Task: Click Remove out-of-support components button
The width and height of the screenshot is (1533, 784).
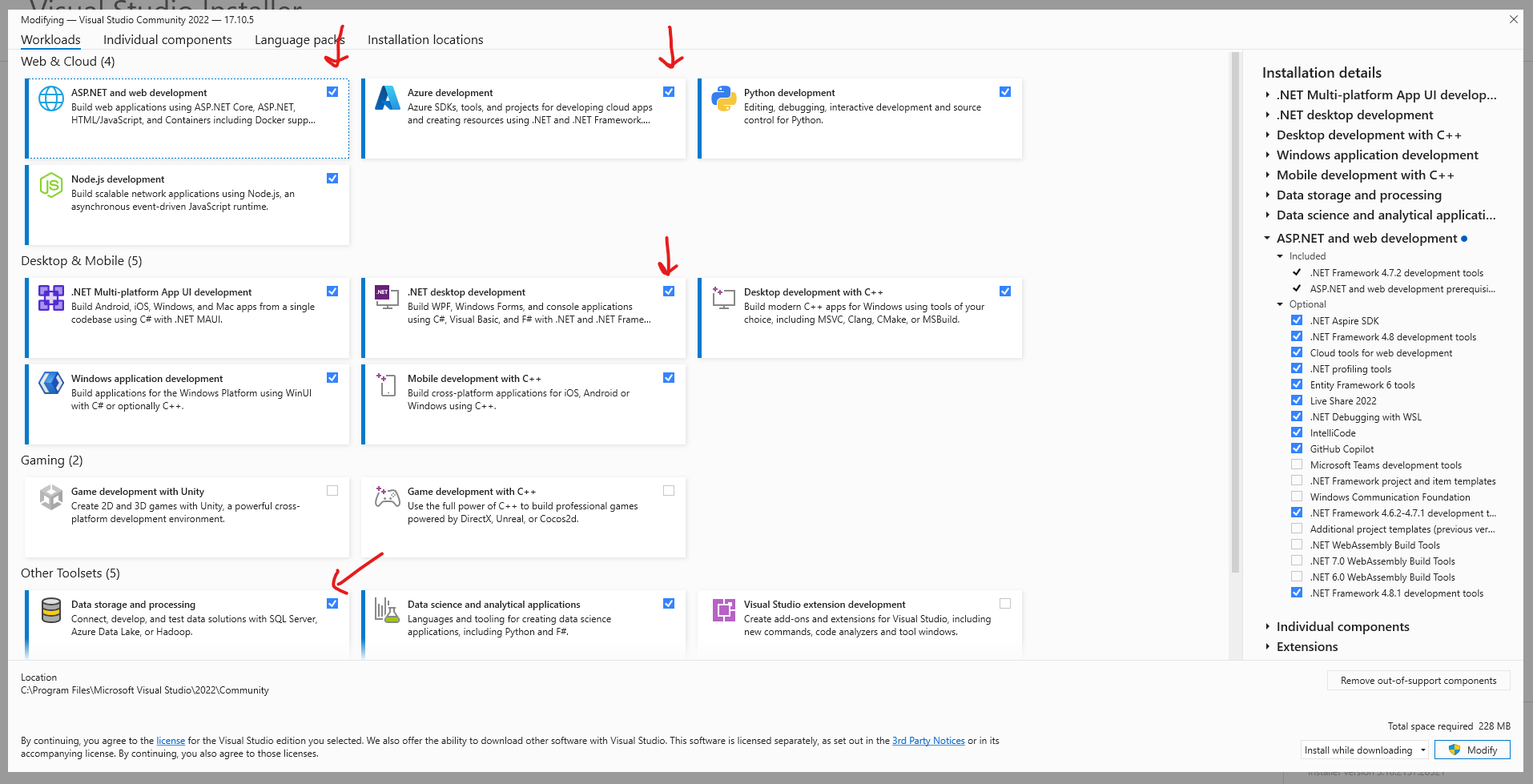Action: click(1418, 681)
